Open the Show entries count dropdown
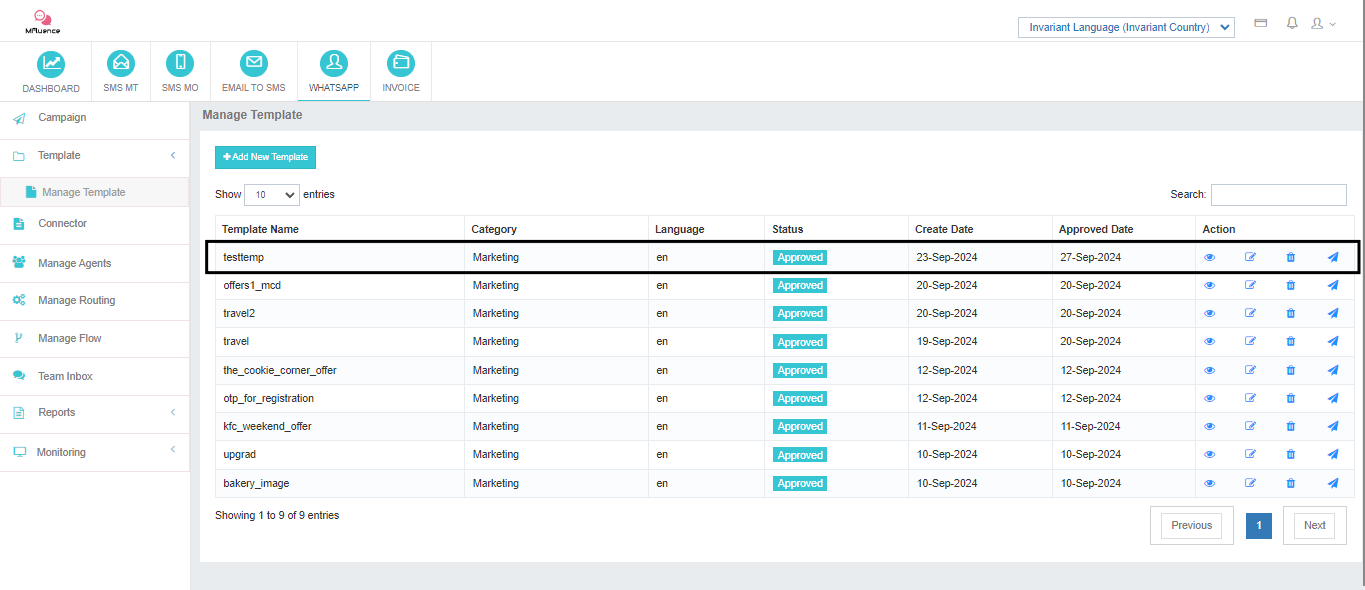Screen dimensions: 1365x590 (271, 195)
